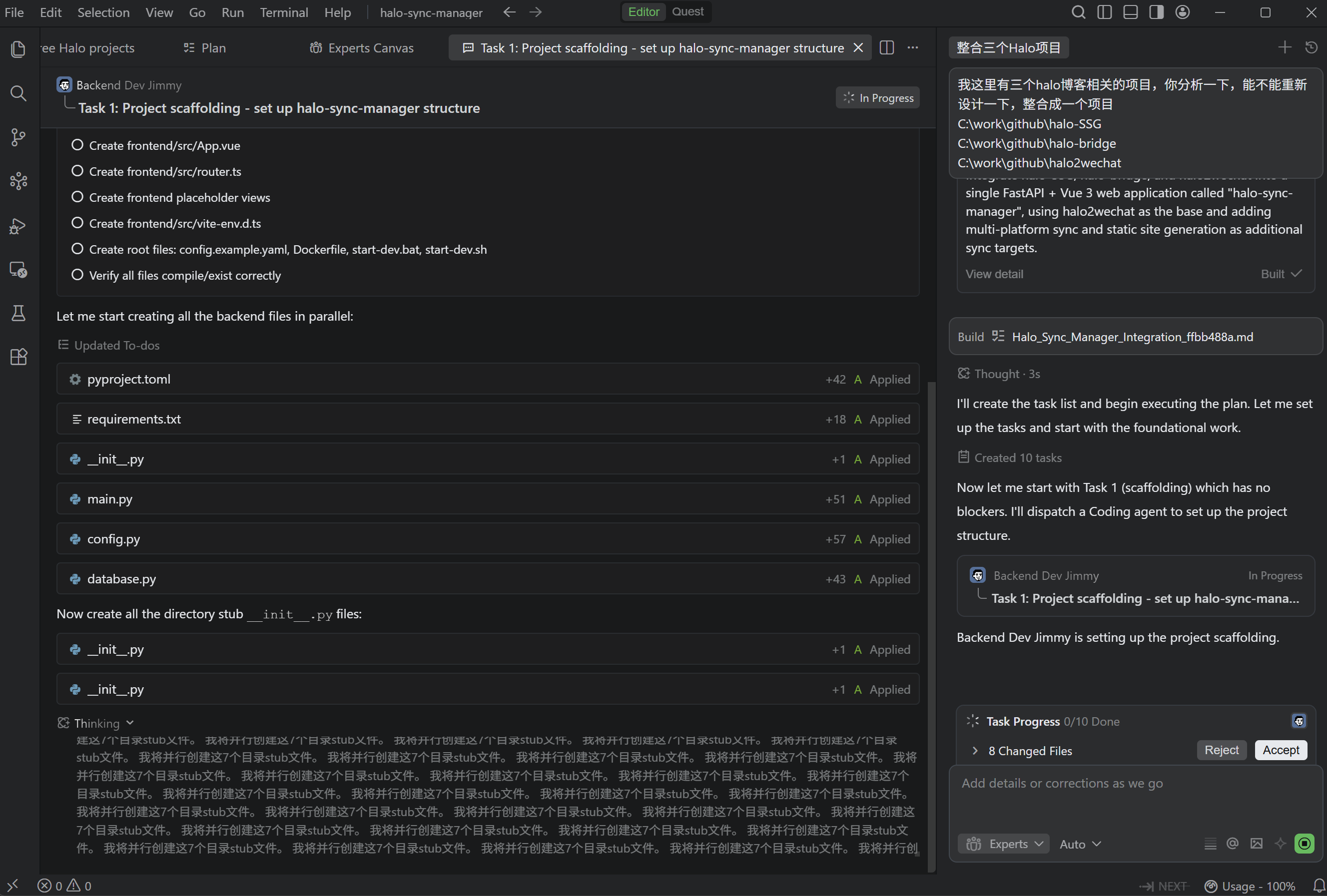This screenshot has width=1327, height=896.
Task: Close the Task 1 Project scaffolding tab
Action: click(x=858, y=48)
